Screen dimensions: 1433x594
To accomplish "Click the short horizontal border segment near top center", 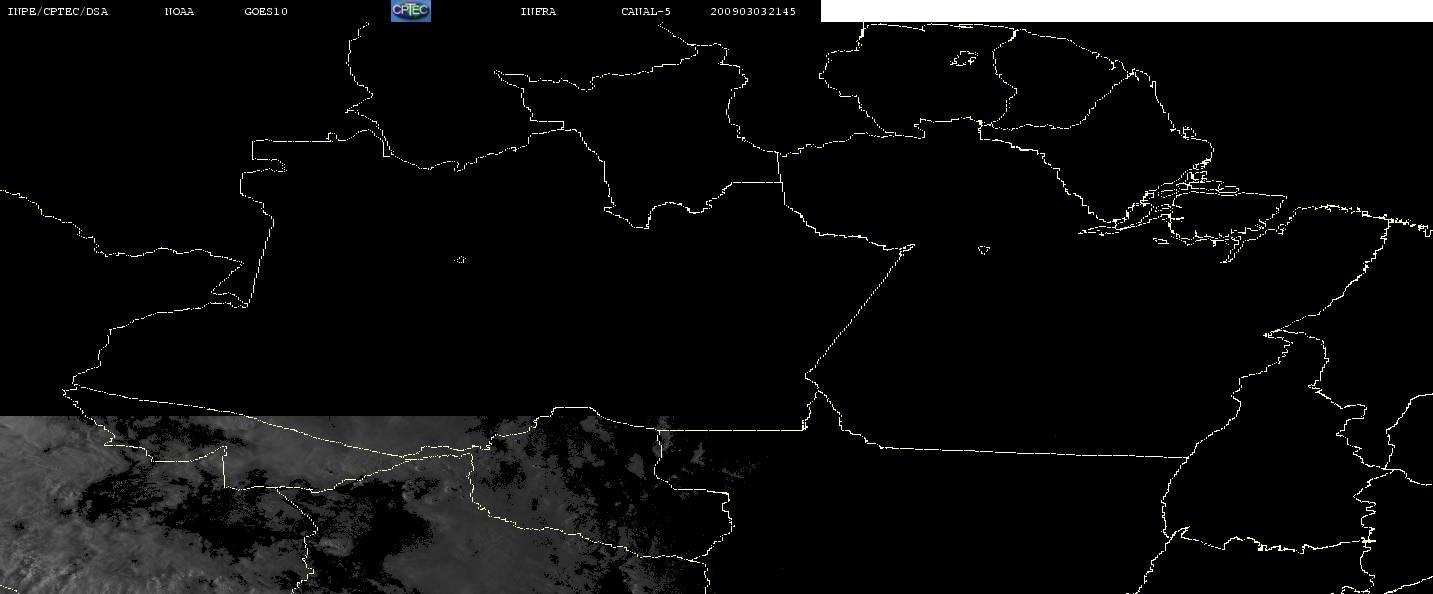I will point(754,182).
